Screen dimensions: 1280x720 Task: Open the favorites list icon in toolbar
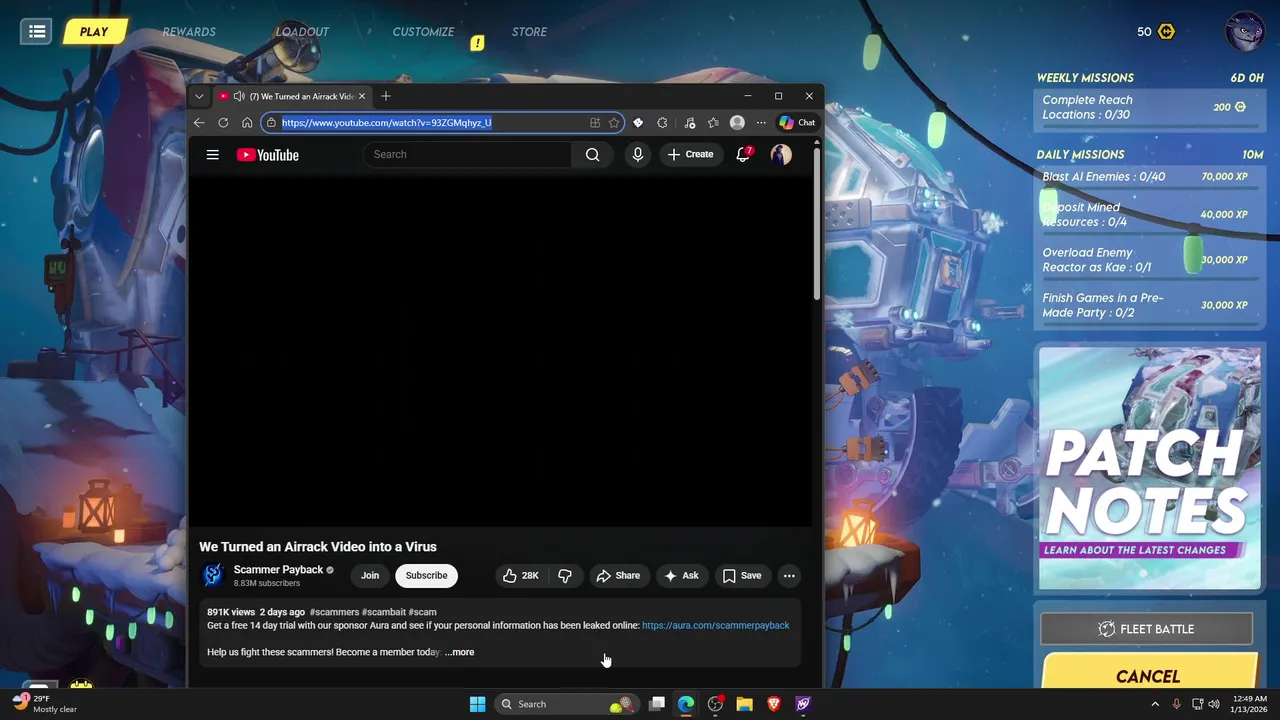(x=713, y=123)
